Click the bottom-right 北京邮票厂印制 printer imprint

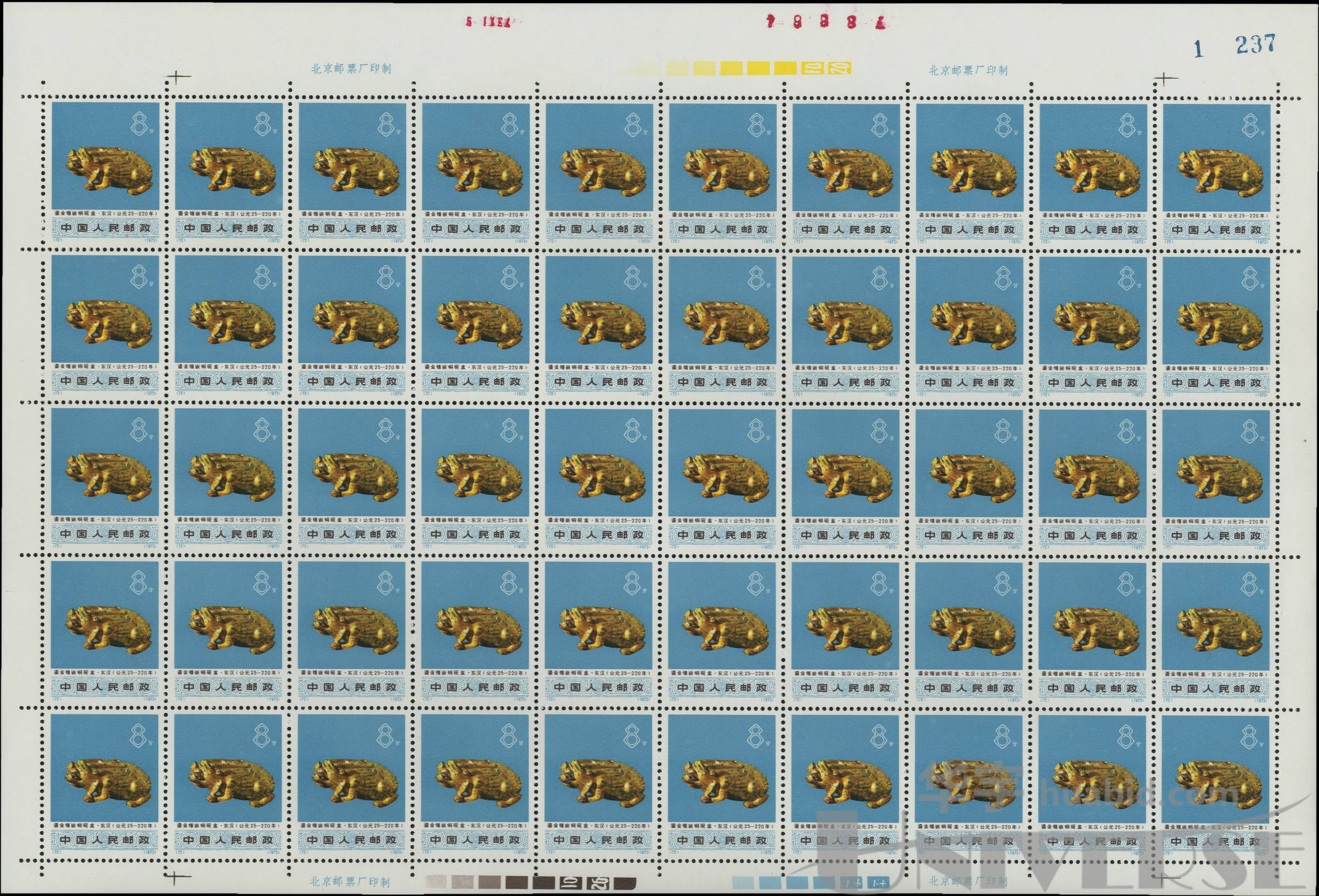pyautogui.click(x=968, y=881)
